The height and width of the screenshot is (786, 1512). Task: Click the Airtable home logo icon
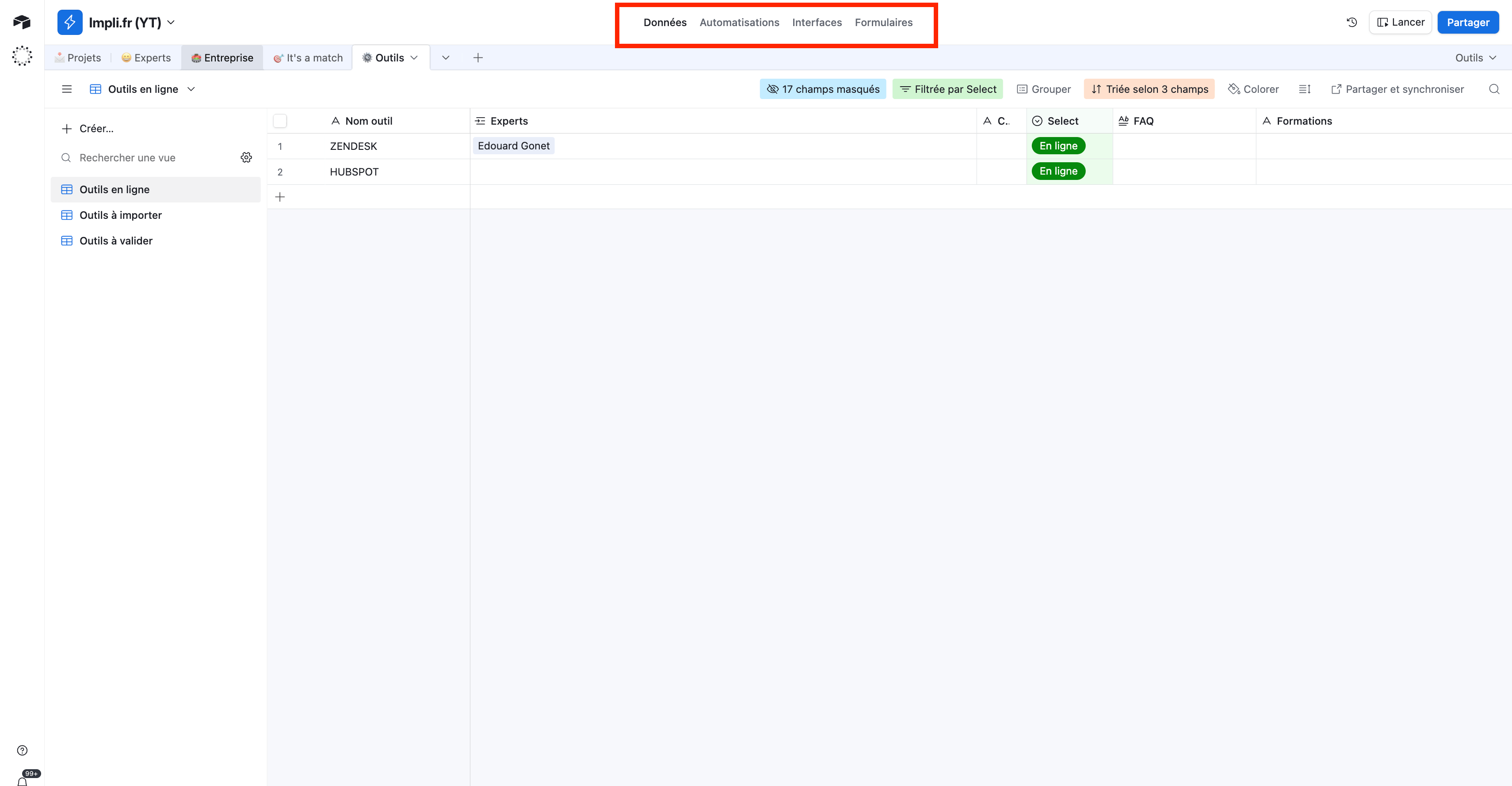pos(22,22)
